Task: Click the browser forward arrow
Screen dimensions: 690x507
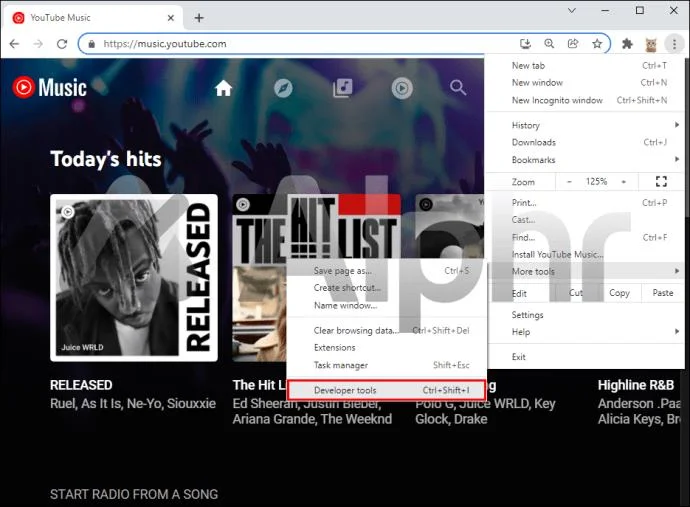Action: [x=38, y=44]
